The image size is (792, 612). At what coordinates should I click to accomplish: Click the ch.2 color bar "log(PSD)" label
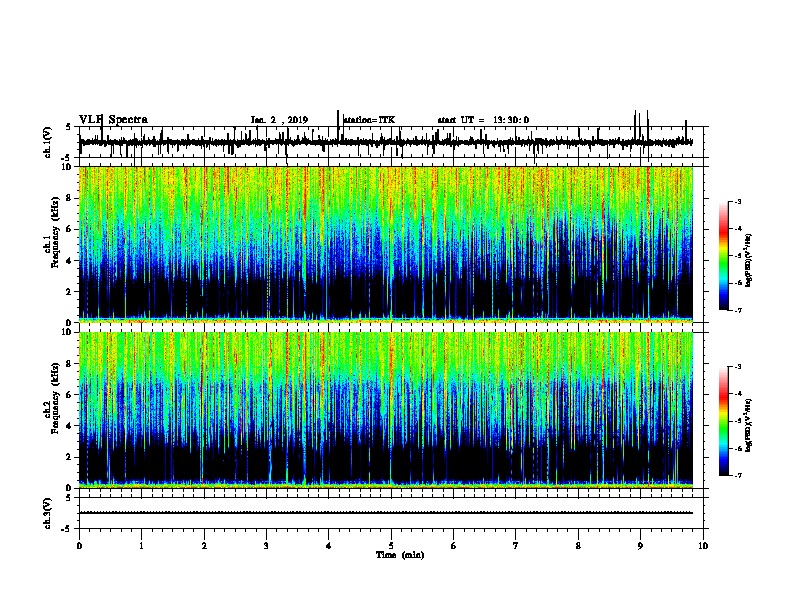749,425
